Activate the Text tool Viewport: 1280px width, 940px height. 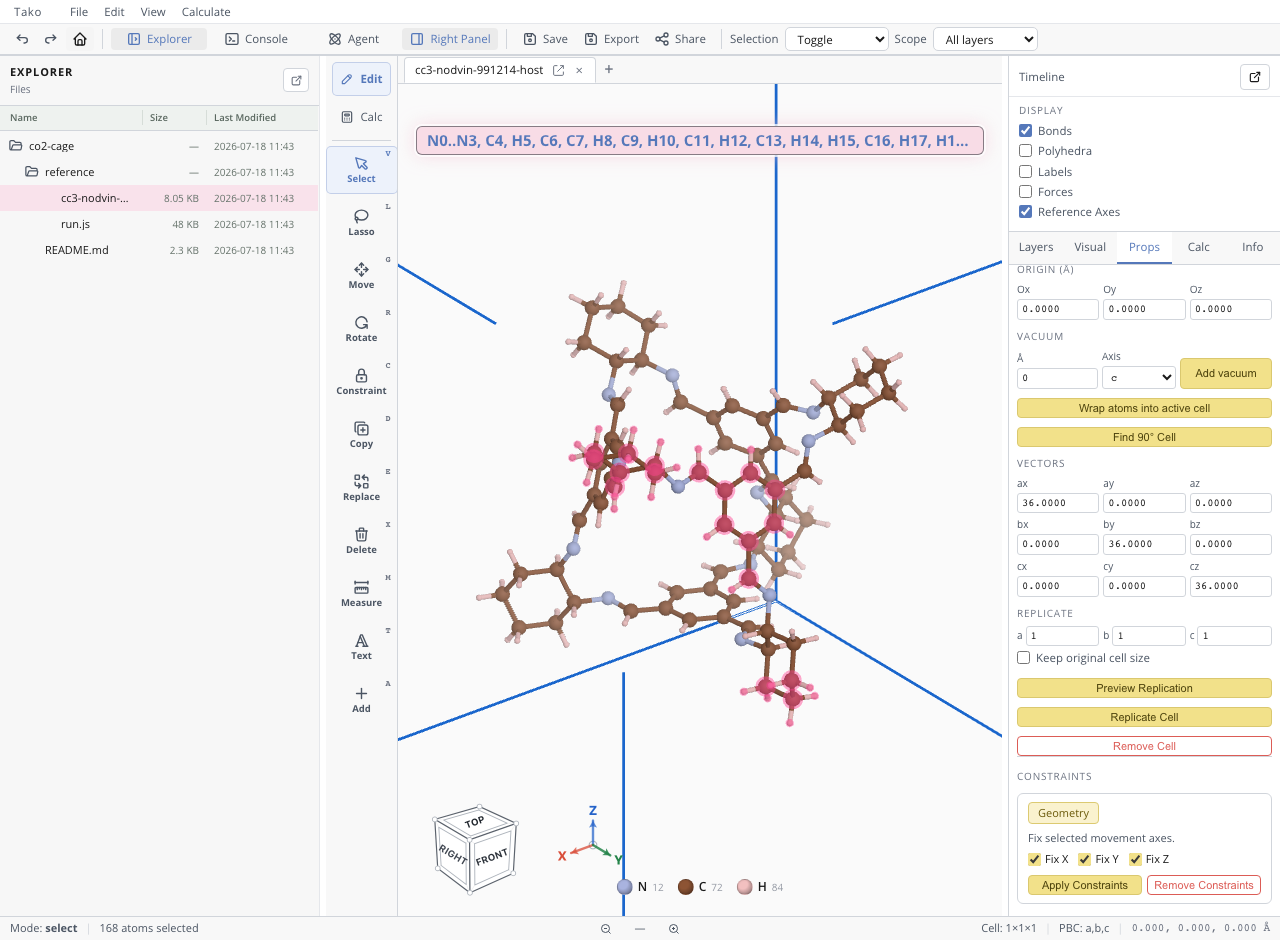pyautogui.click(x=361, y=647)
